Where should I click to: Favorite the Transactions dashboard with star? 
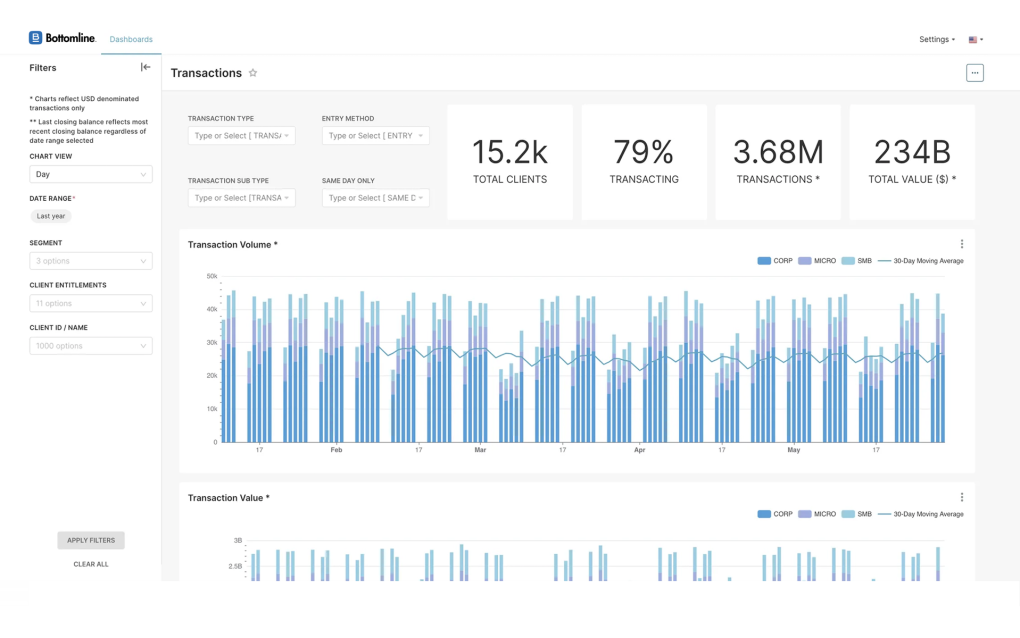click(253, 73)
